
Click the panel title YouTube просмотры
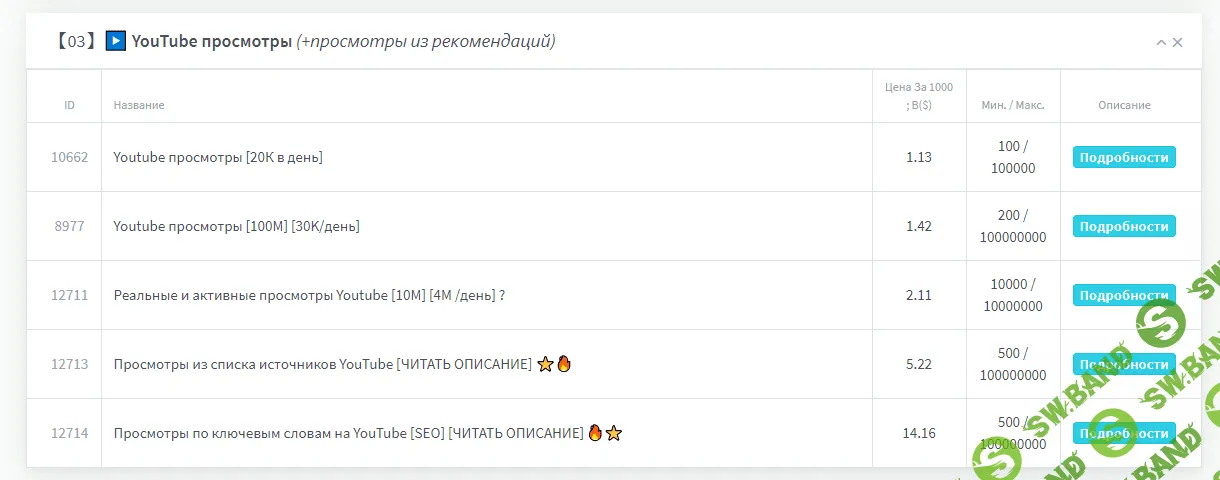point(212,41)
